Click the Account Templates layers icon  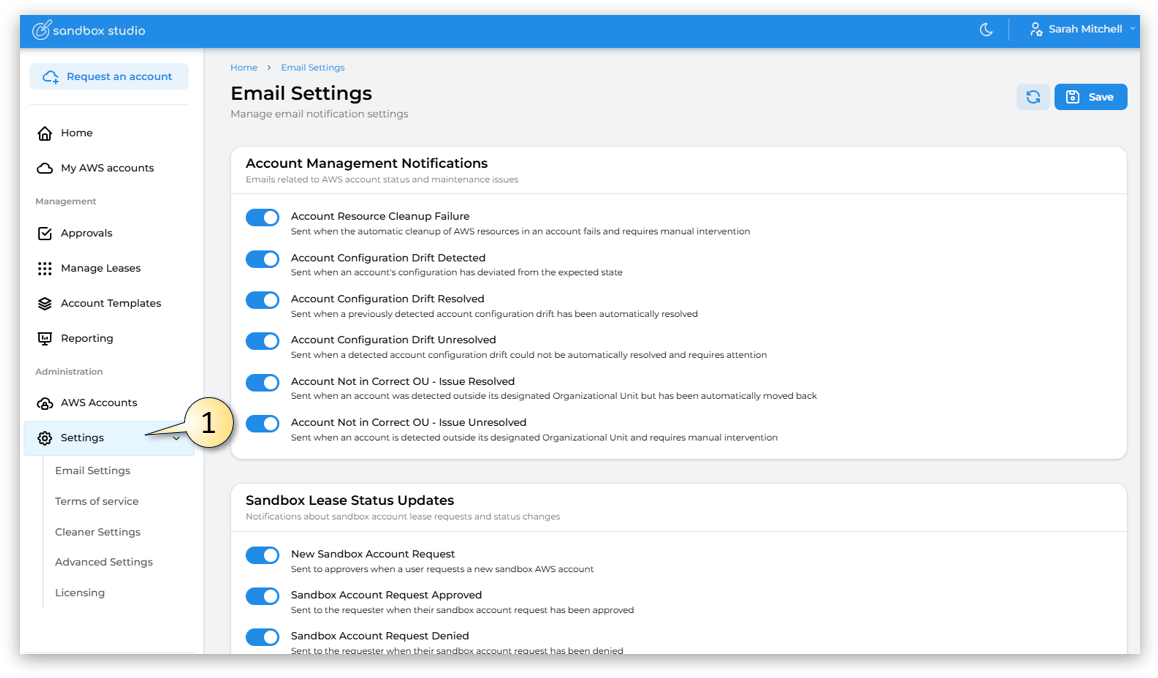point(45,303)
